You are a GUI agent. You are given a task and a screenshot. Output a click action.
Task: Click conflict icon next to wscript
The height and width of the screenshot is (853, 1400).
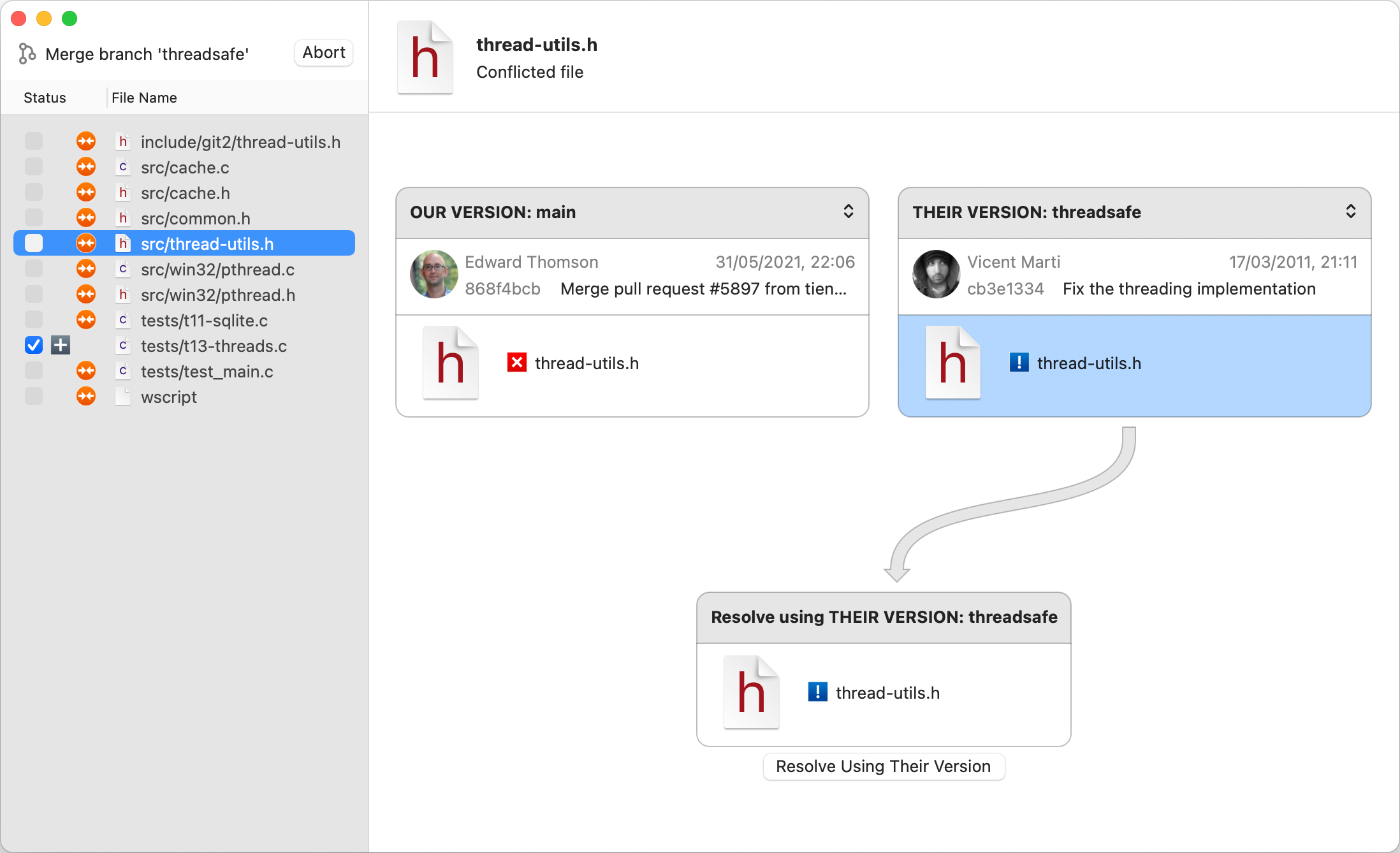point(86,397)
